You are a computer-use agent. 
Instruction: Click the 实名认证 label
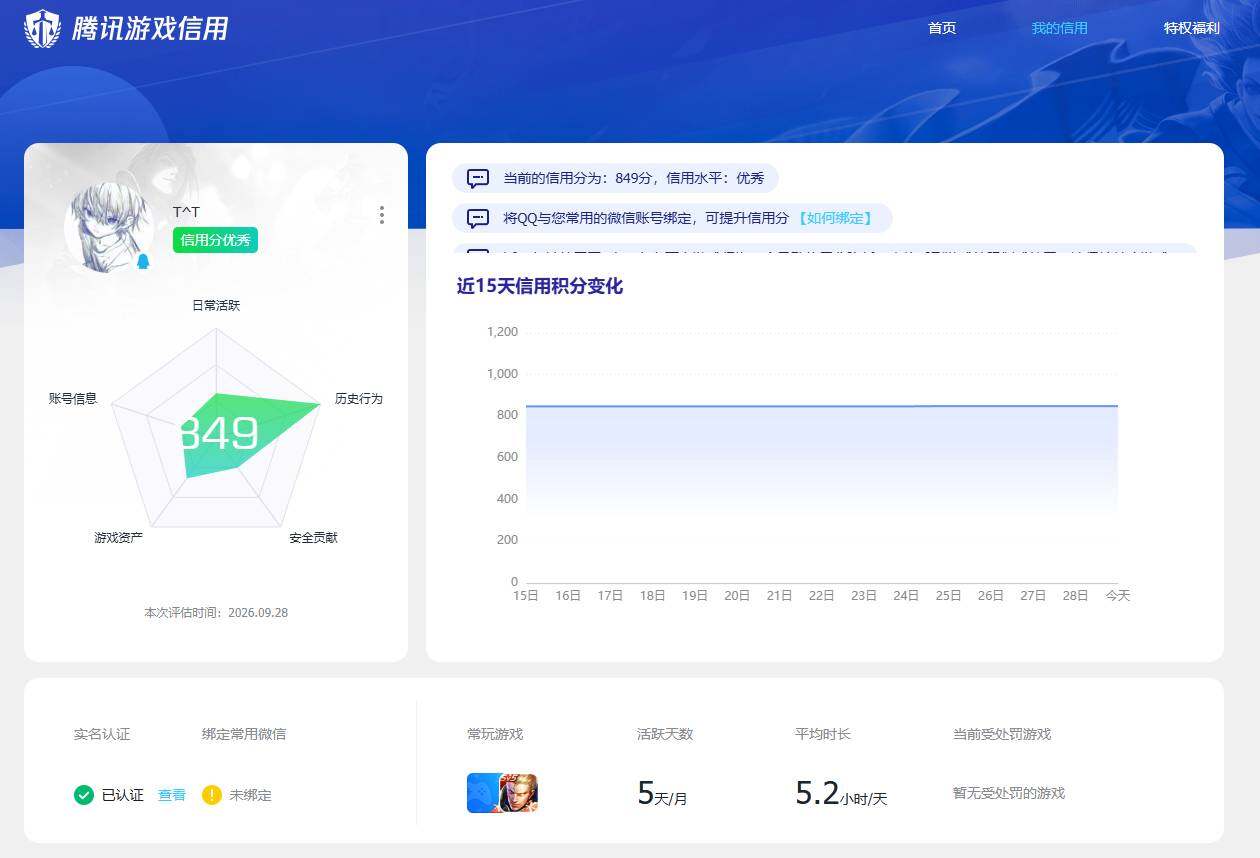pos(102,734)
